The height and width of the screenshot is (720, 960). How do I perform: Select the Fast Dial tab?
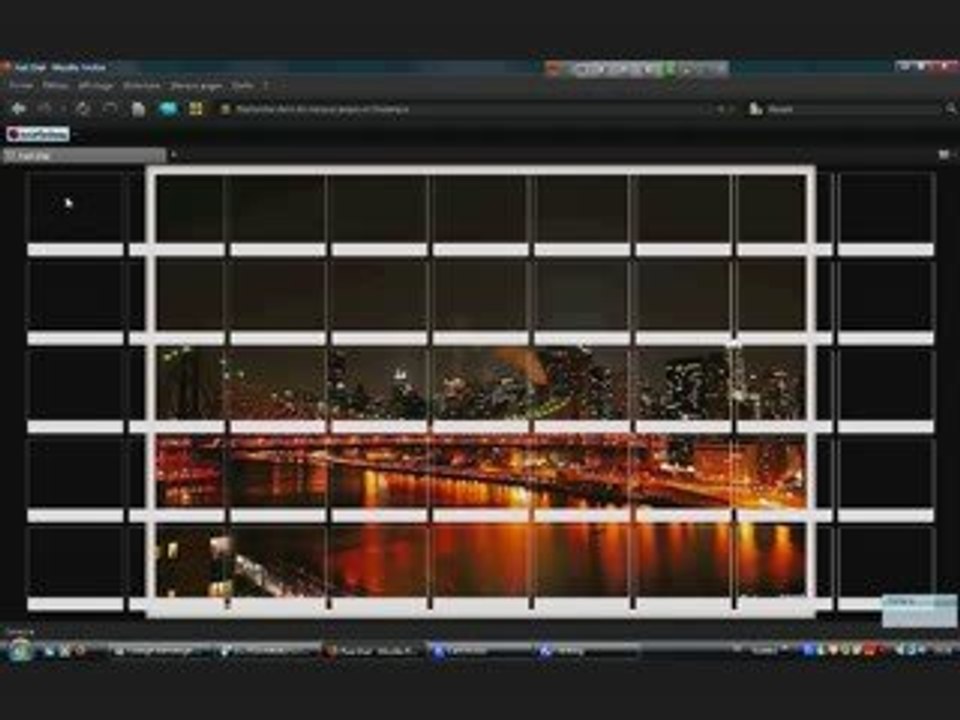84,156
